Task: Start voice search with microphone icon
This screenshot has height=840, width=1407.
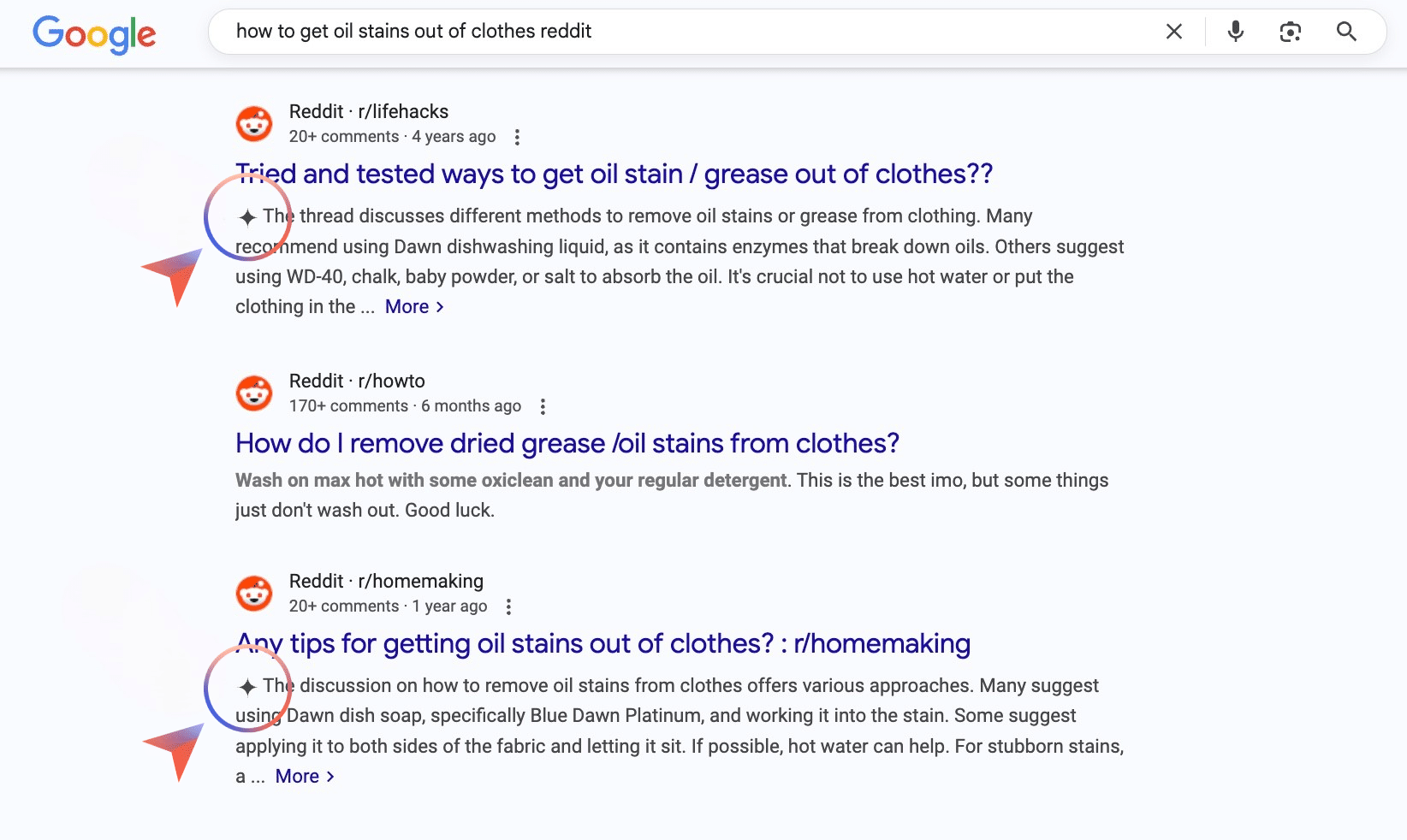Action: (1235, 32)
